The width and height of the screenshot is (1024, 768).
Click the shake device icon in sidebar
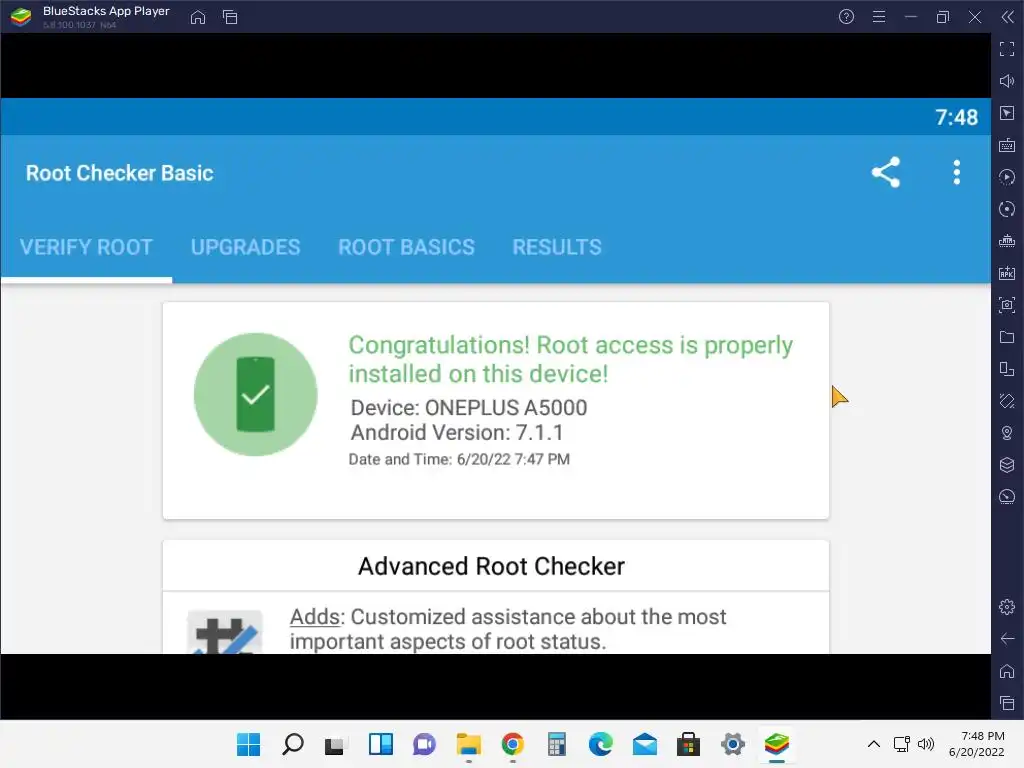(x=1007, y=401)
